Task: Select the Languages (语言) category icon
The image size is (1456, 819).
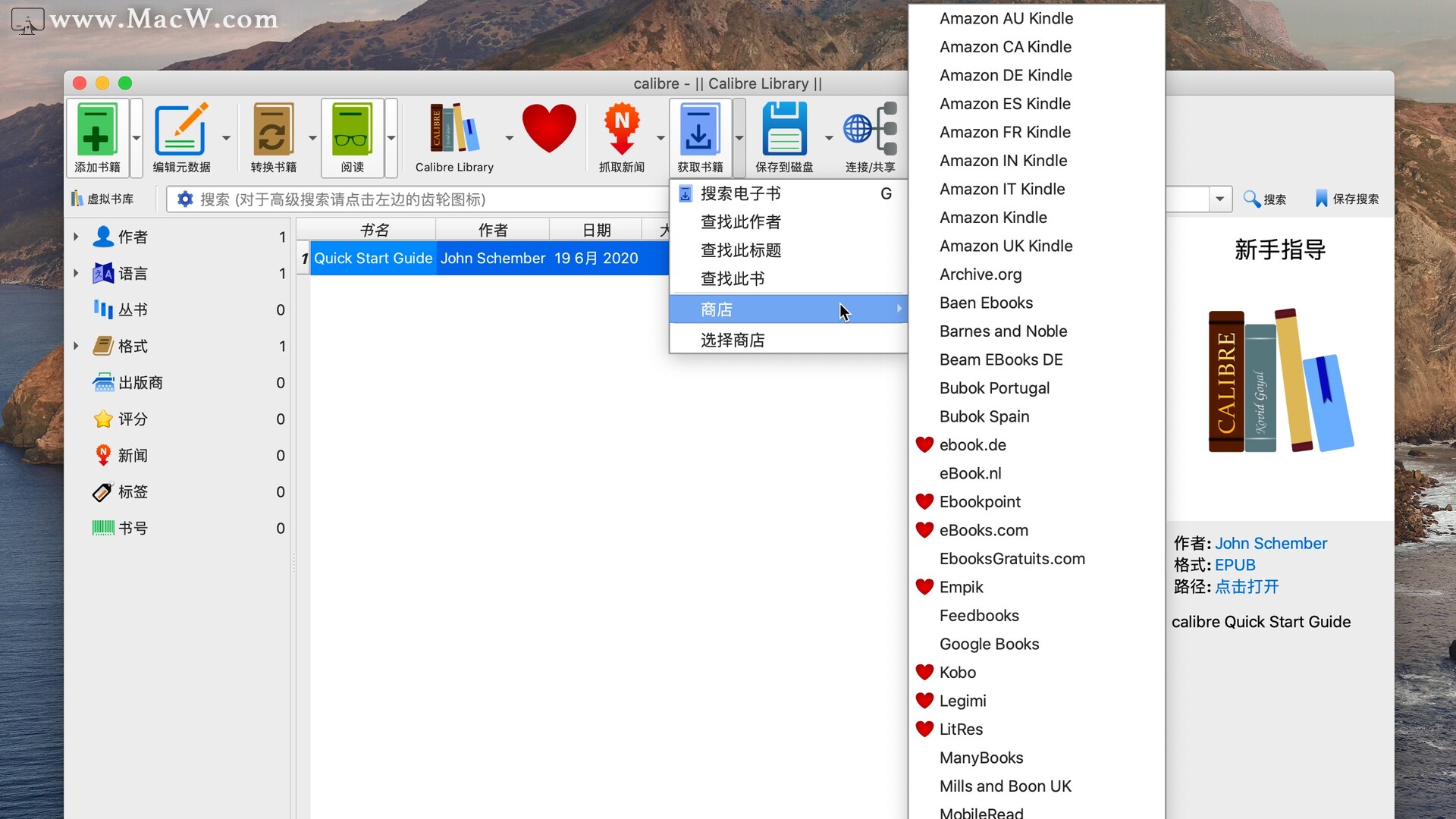Action: coord(103,273)
